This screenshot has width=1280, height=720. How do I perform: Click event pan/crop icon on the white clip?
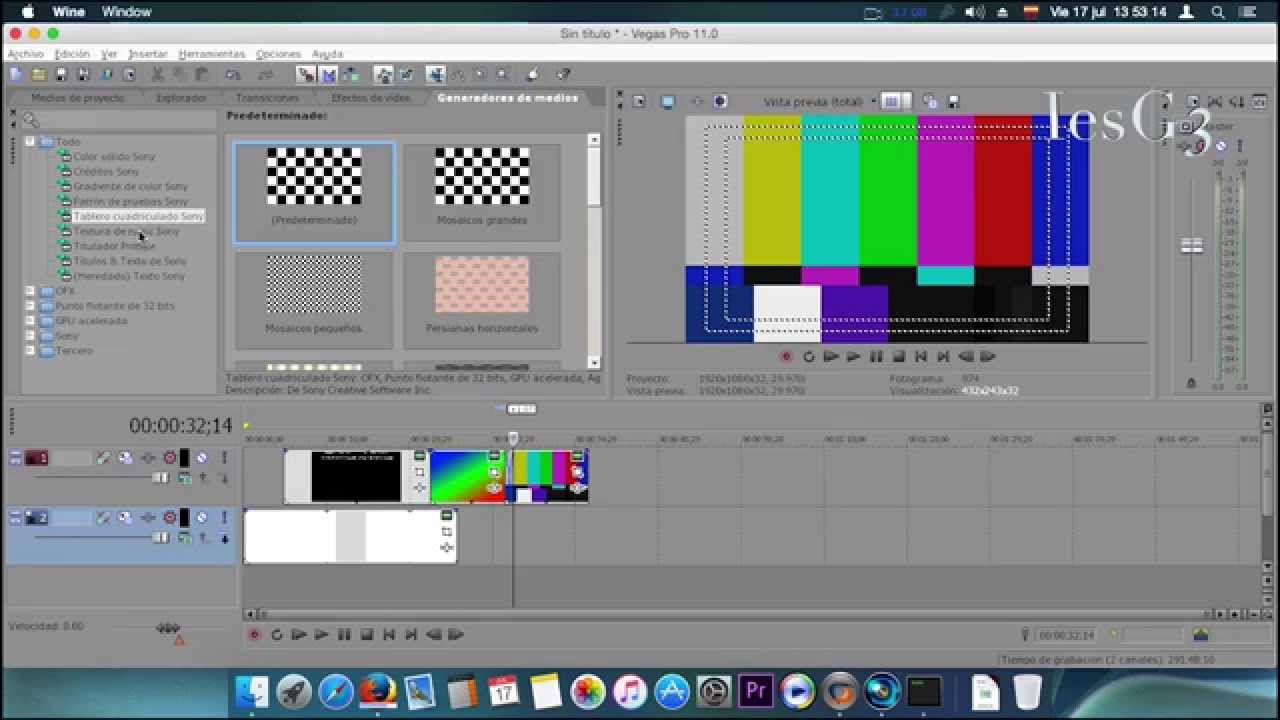point(447,531)
